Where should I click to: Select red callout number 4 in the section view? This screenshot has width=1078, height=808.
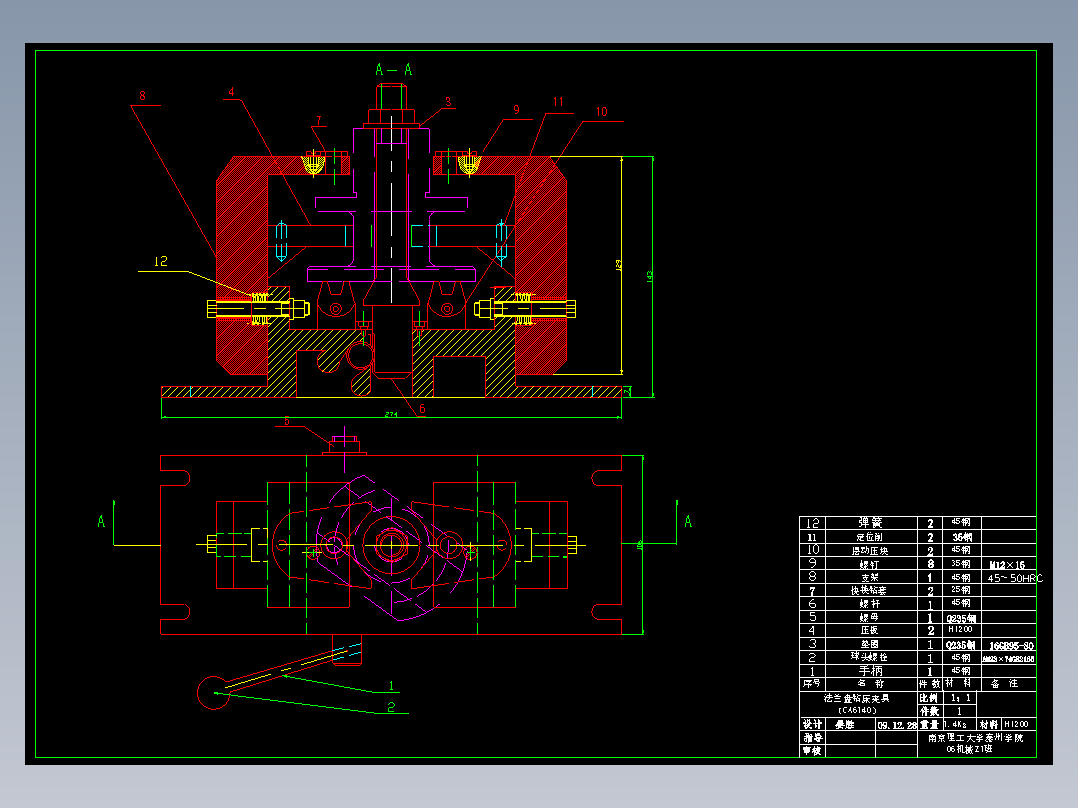click(x=231, y=91)
